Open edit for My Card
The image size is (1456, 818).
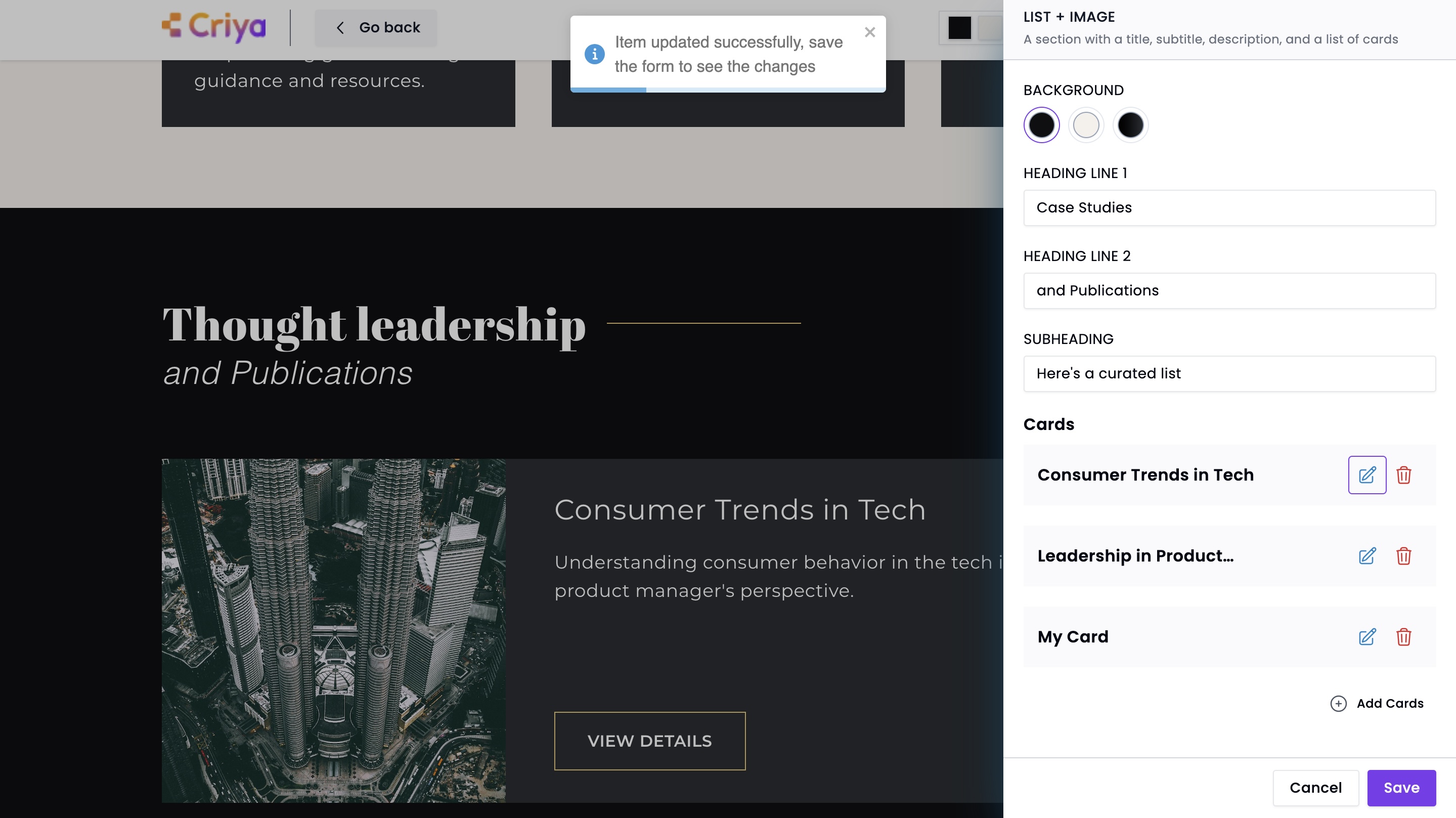pyautogui.click(x=1366, y=636)
